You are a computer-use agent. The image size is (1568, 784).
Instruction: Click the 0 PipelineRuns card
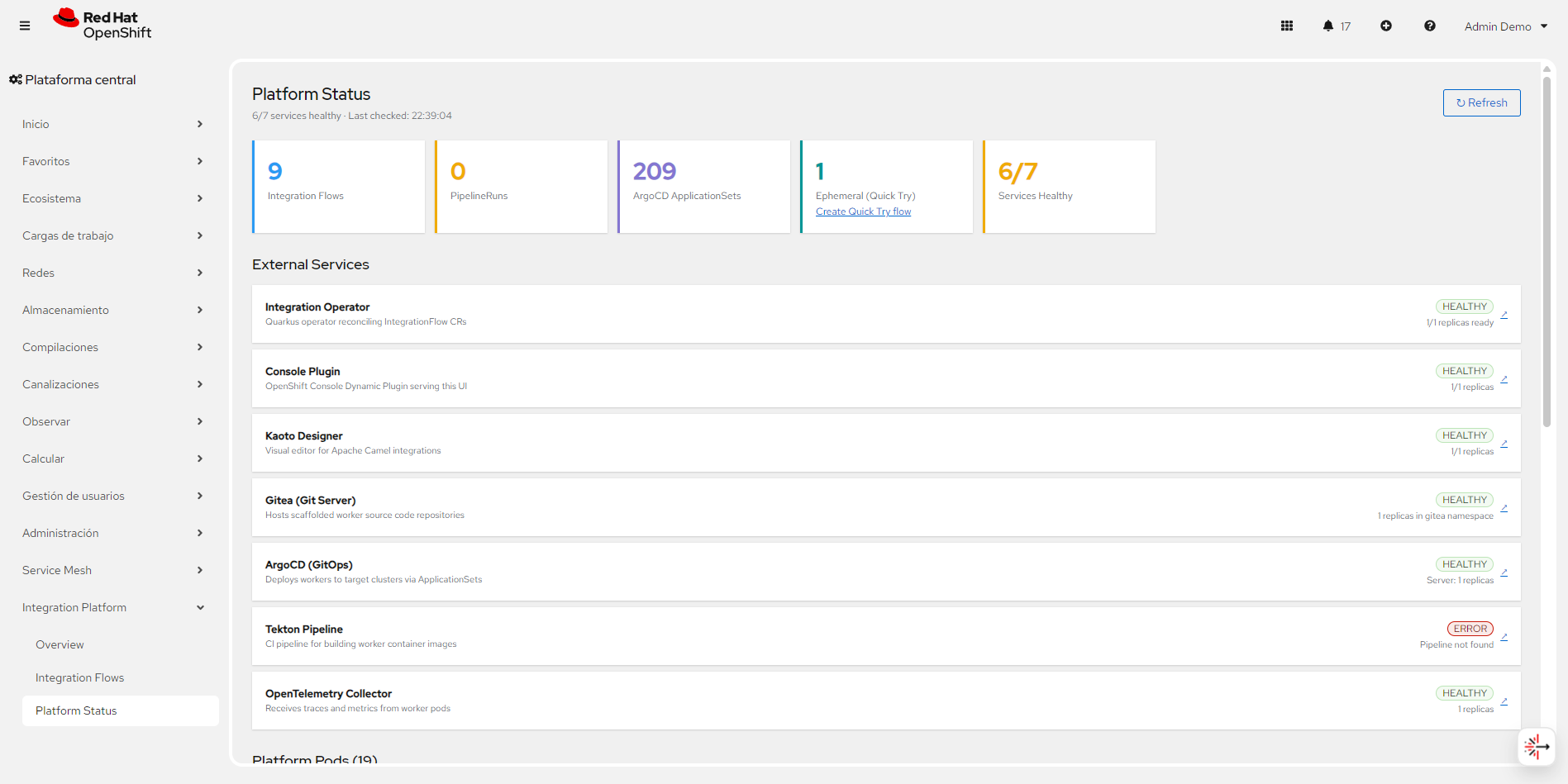(522, 187)
